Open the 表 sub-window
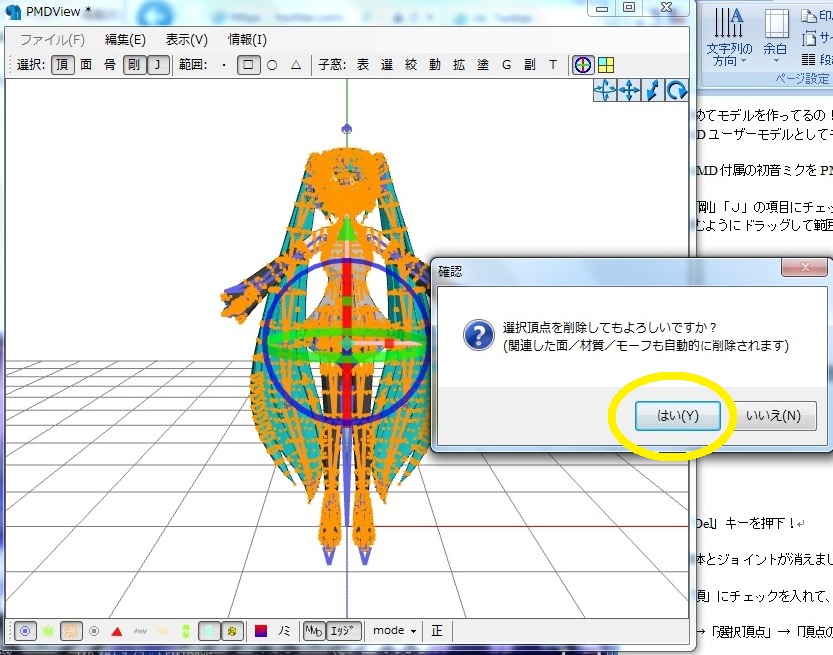The image size is (833, 655). coord(363,65)
